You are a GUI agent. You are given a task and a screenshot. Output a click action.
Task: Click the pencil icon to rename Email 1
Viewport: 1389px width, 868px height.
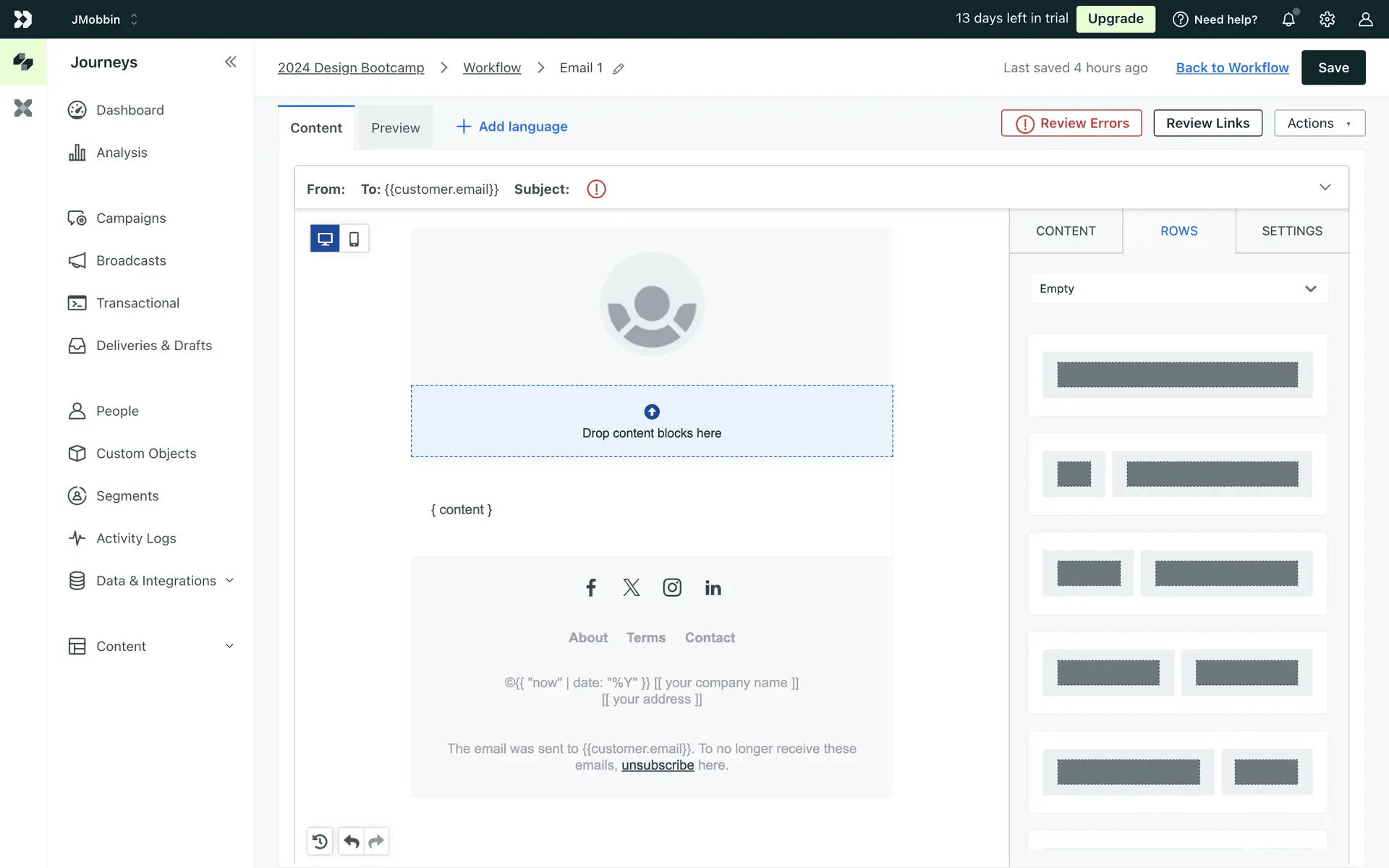point(619,69)
